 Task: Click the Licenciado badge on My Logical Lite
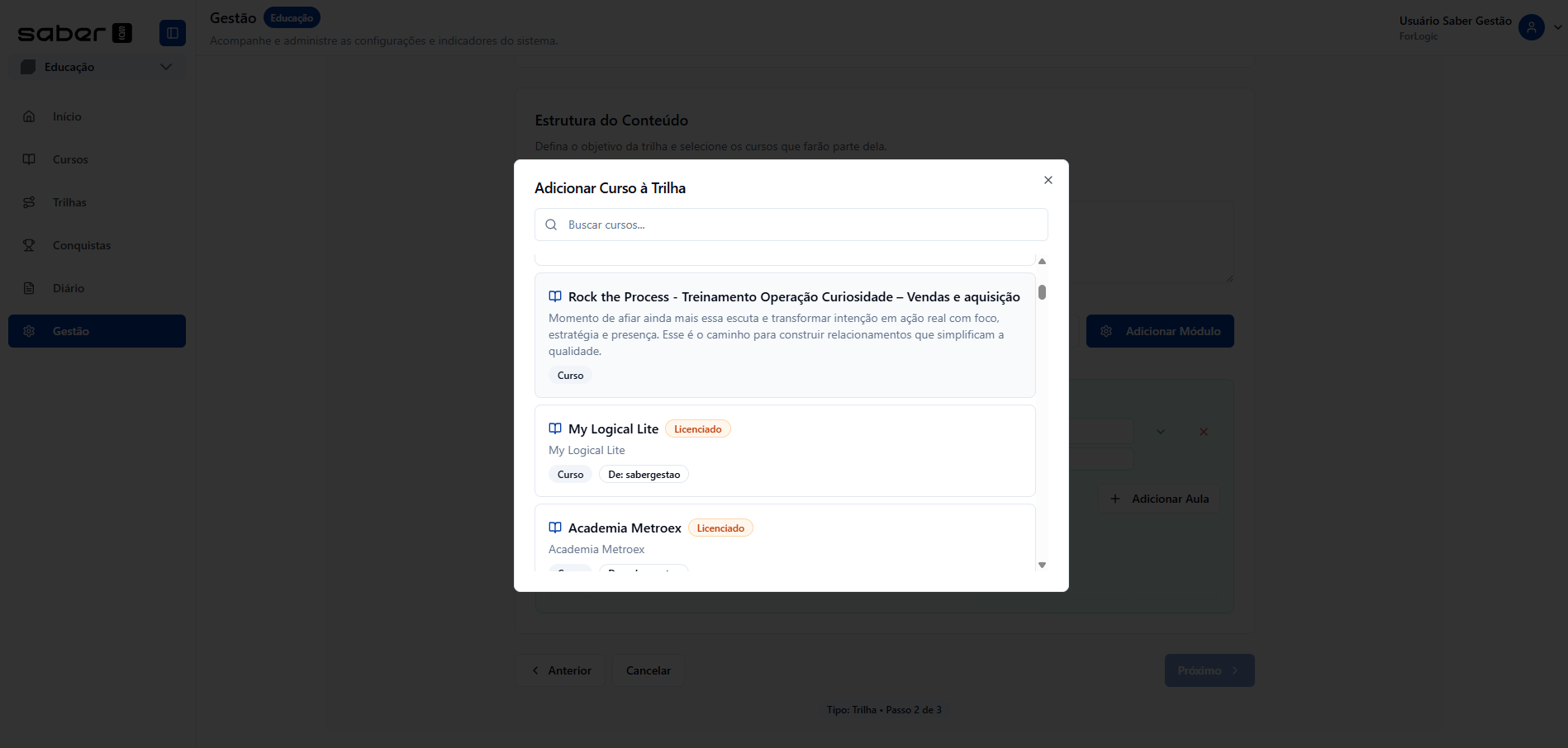pos(697,429)
